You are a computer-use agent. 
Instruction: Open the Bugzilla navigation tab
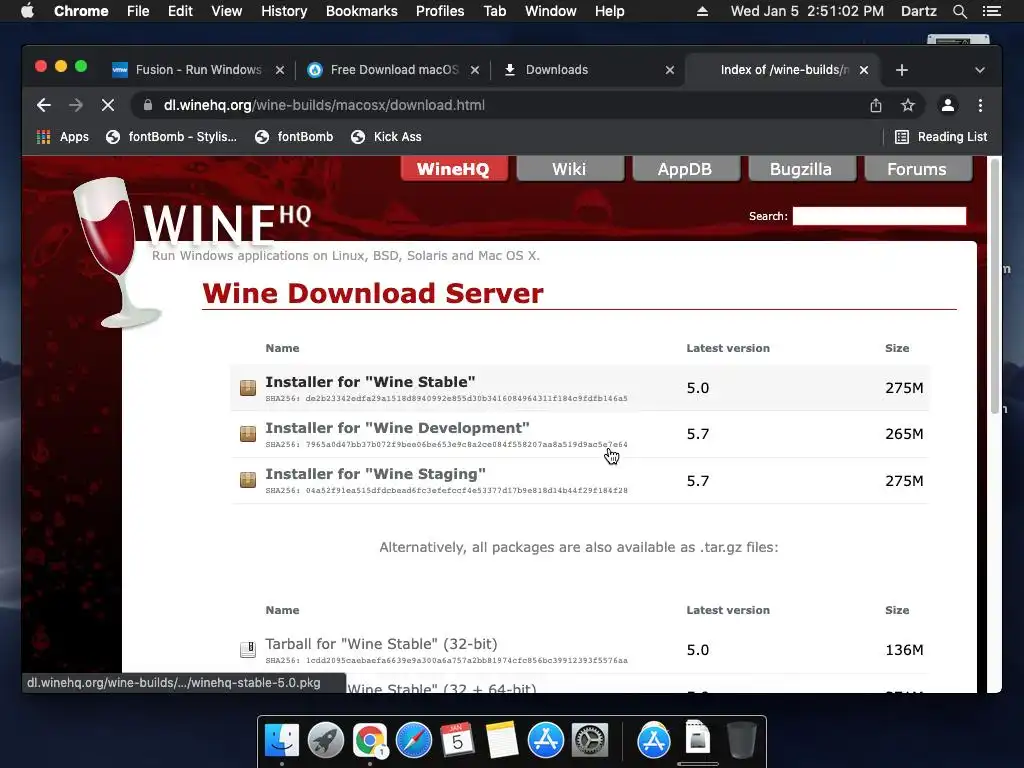pyautogui.click(x=801, y=169)
